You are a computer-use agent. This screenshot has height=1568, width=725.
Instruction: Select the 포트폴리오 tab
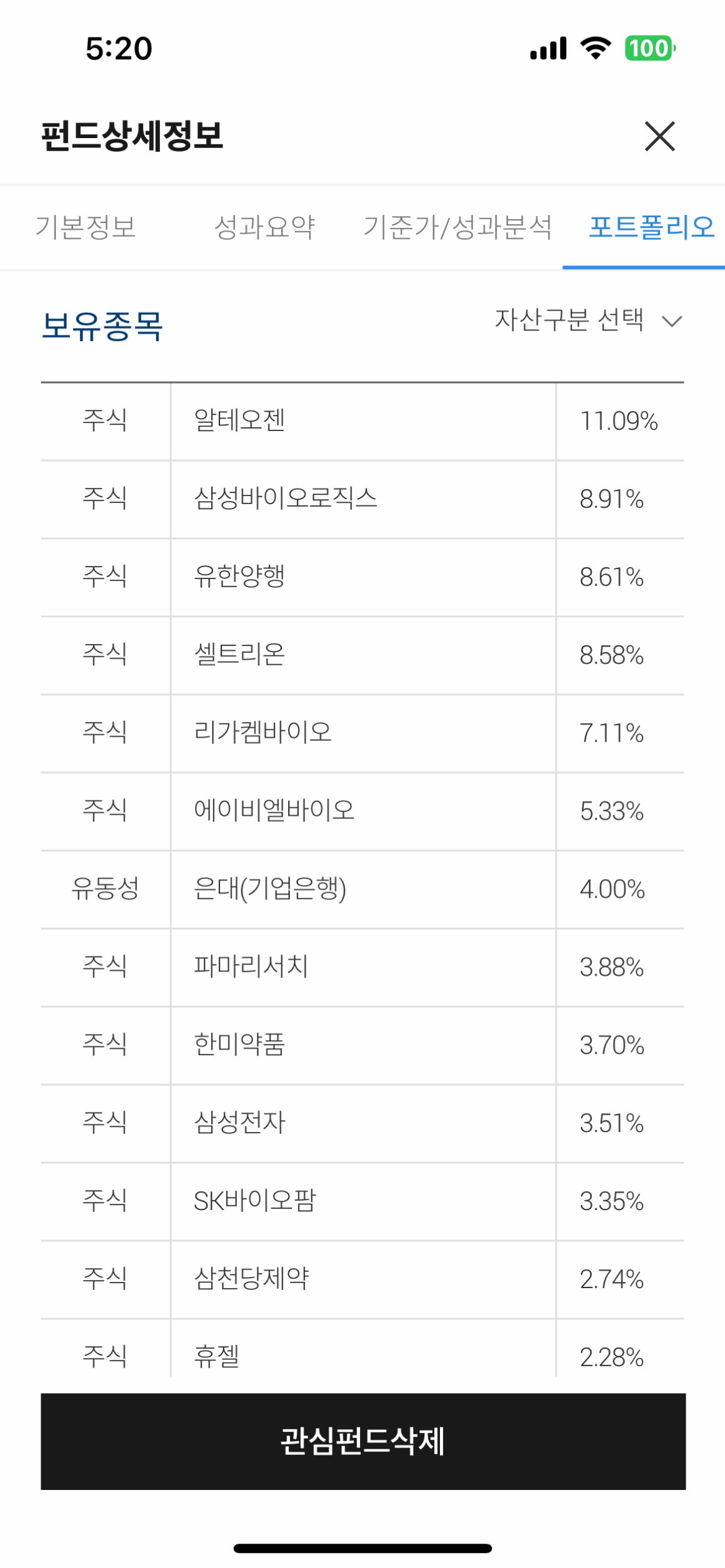pyautogui.click(x=652, y=227)
